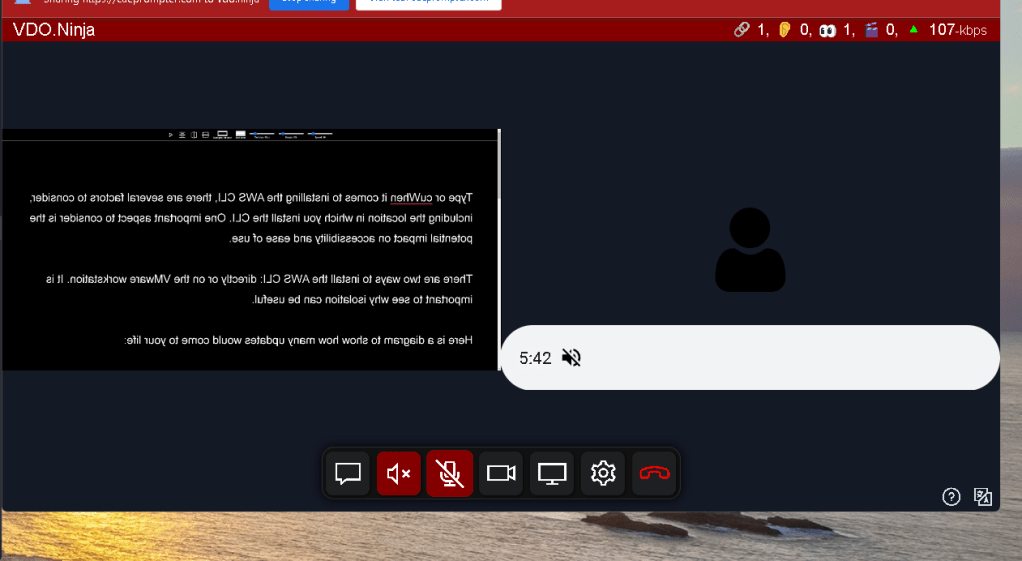
Task: Click the 107-kbps bitrate readout
Action: [957, 30]
